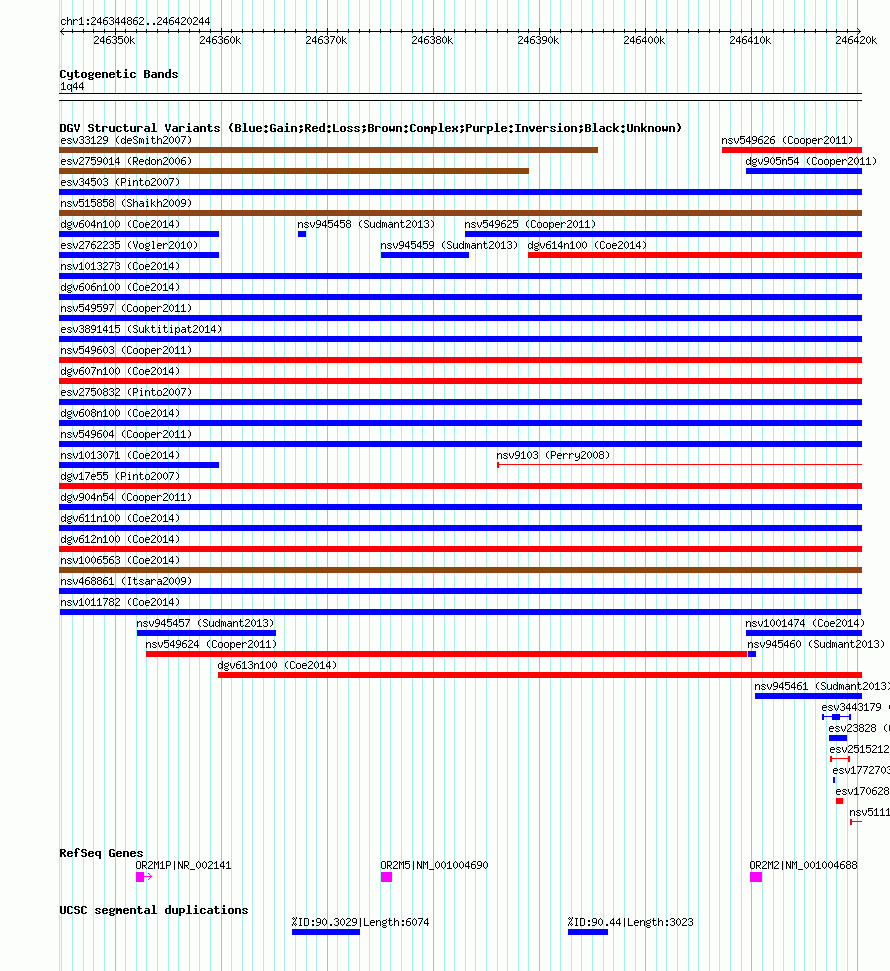Image resolution: width=890 pixels, height=971 pixels.
Task: Click the small nsv945458 (Sudmant2013) blue feature
Action: (x=302, y=234)
